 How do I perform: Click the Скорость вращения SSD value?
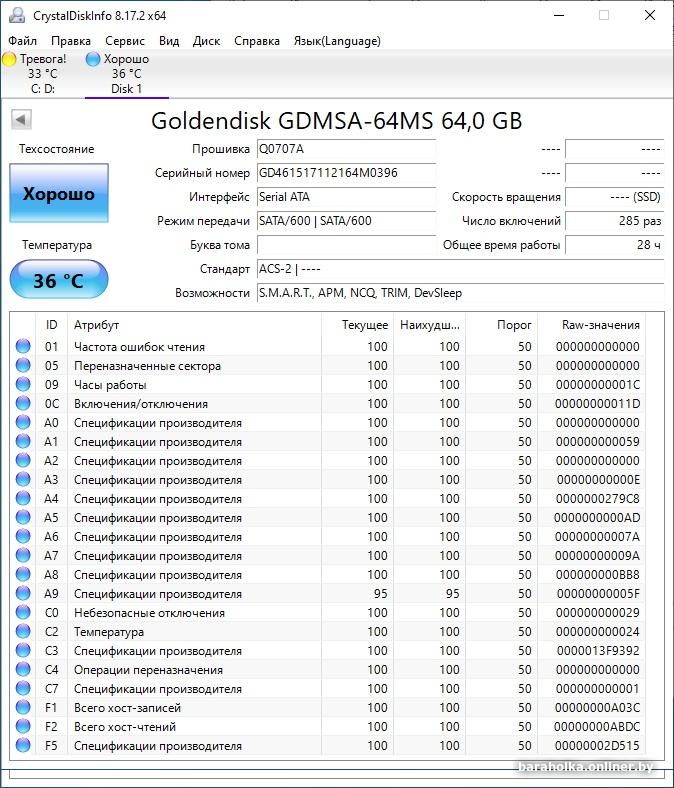614,197
